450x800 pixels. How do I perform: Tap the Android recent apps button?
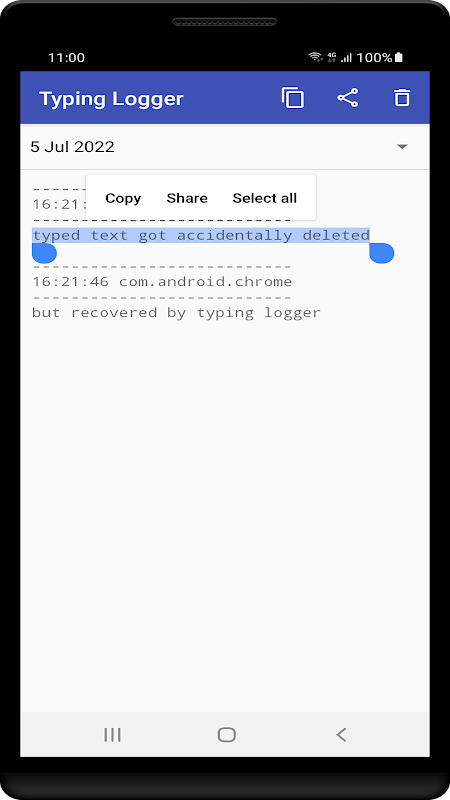112,735
